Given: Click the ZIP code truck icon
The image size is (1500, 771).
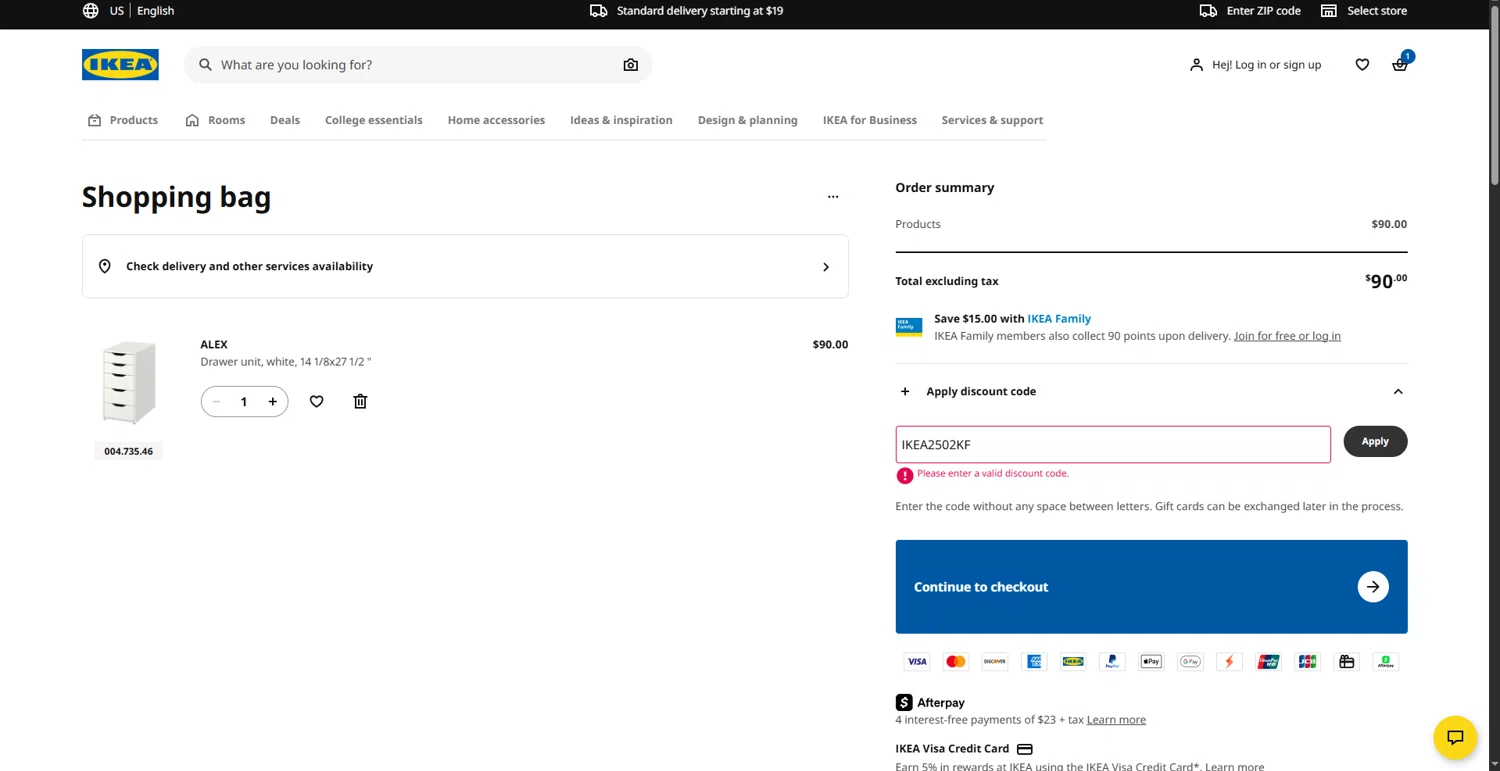Looking at the screenshot, I should (1208, 10).
